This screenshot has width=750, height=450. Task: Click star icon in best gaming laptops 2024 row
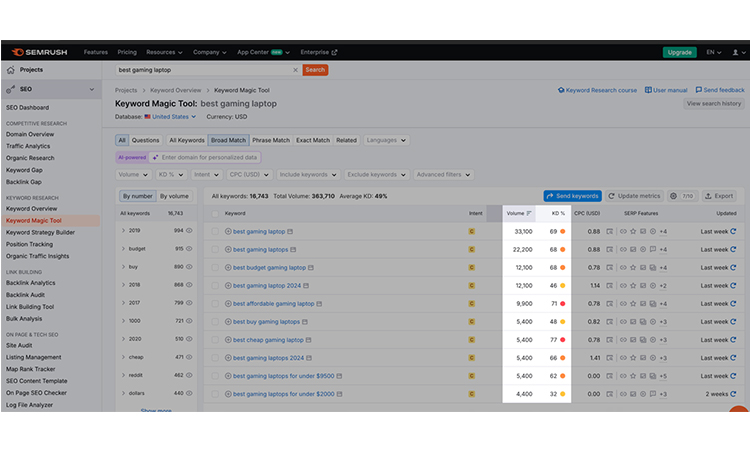click(633, 358)
